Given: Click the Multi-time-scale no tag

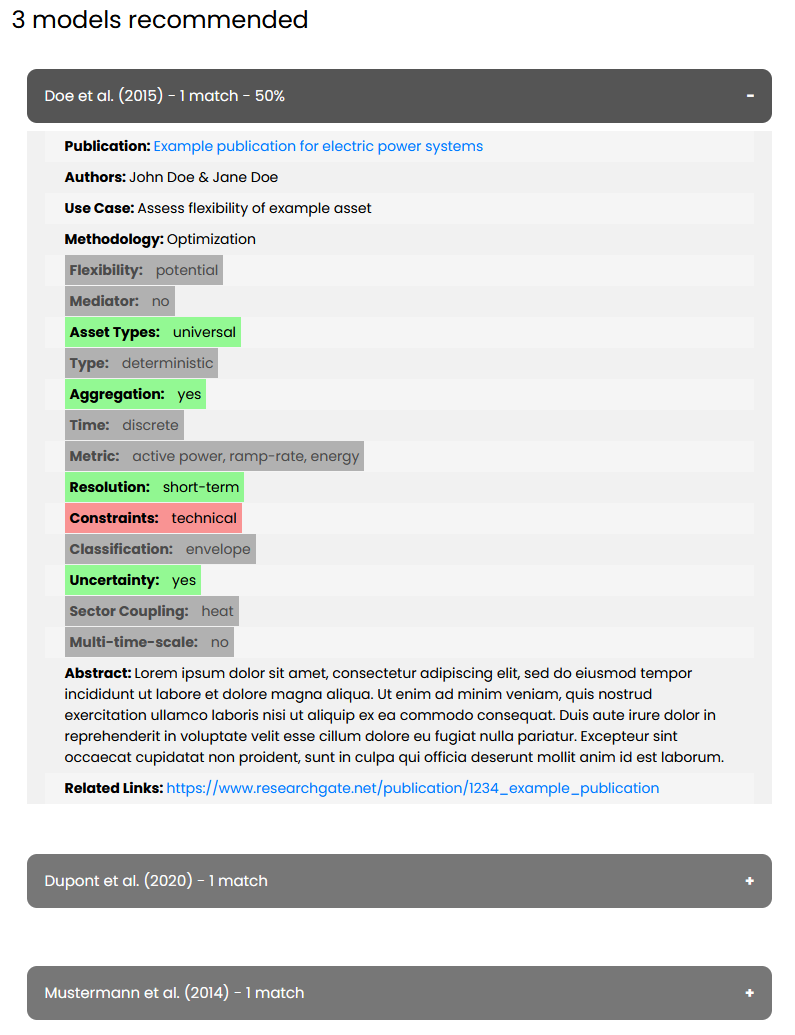Looking at the screenshot, I should pos(149,642).
